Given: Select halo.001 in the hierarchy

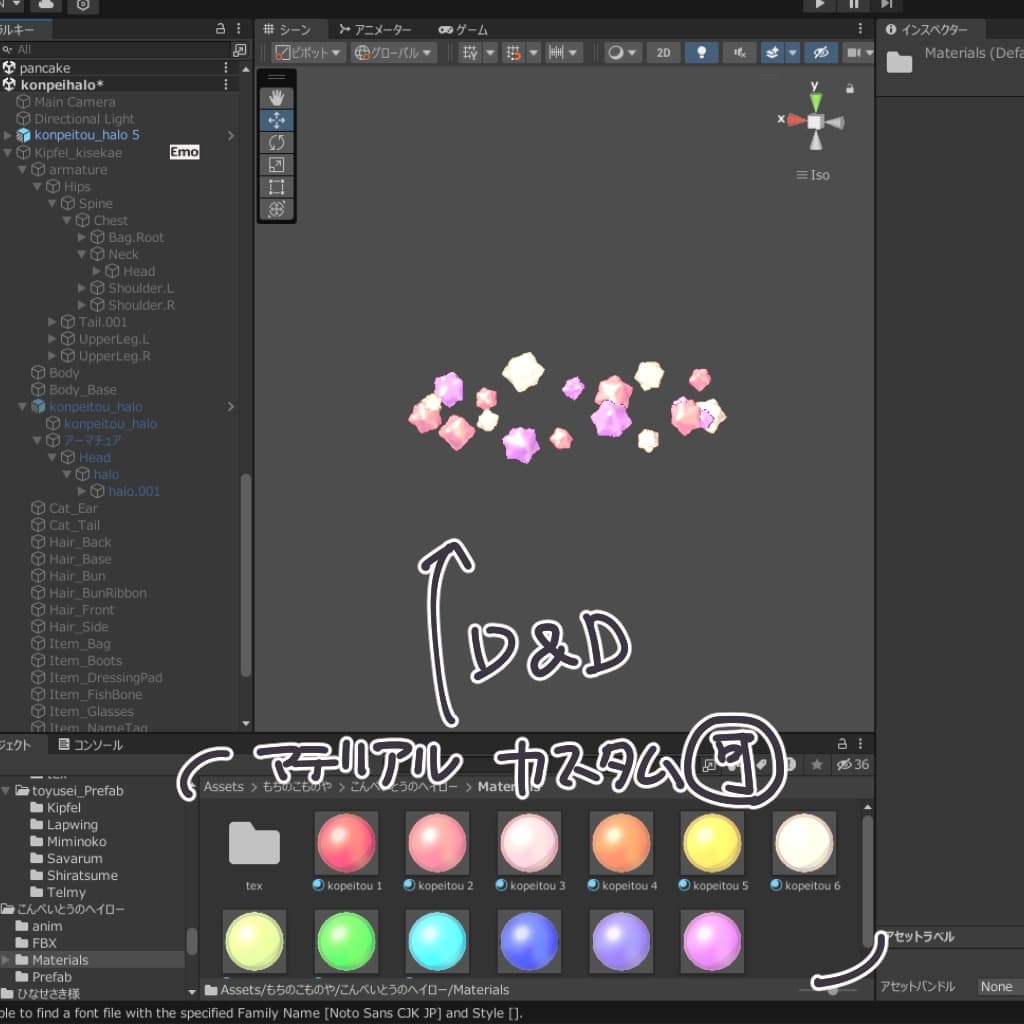Looking at the screenshot, I should pyautogui.click(x=134, y=491).
